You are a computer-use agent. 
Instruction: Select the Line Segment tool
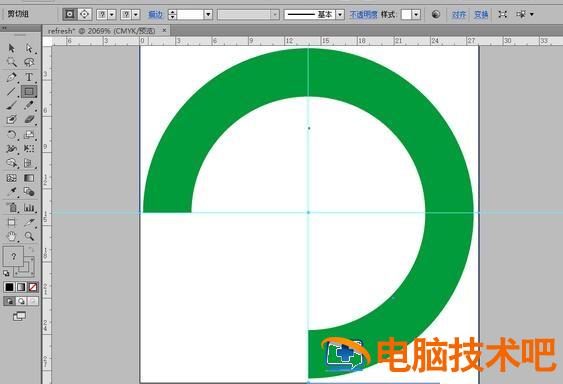[11, 91]
